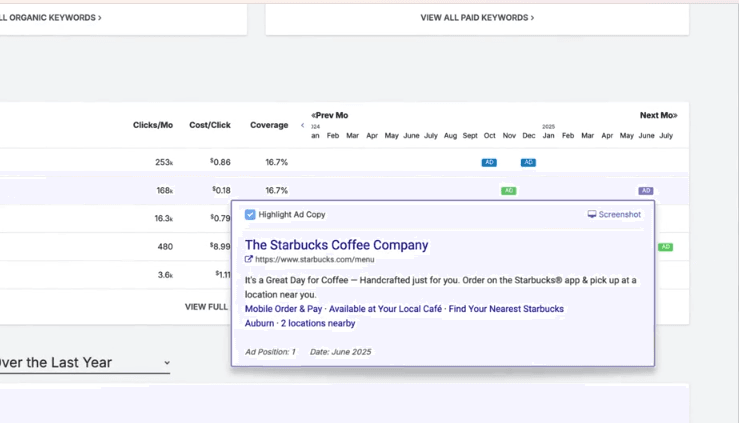739x423 pixels.
Task: Click the green AD badge under November
Action: click(509, 190)
